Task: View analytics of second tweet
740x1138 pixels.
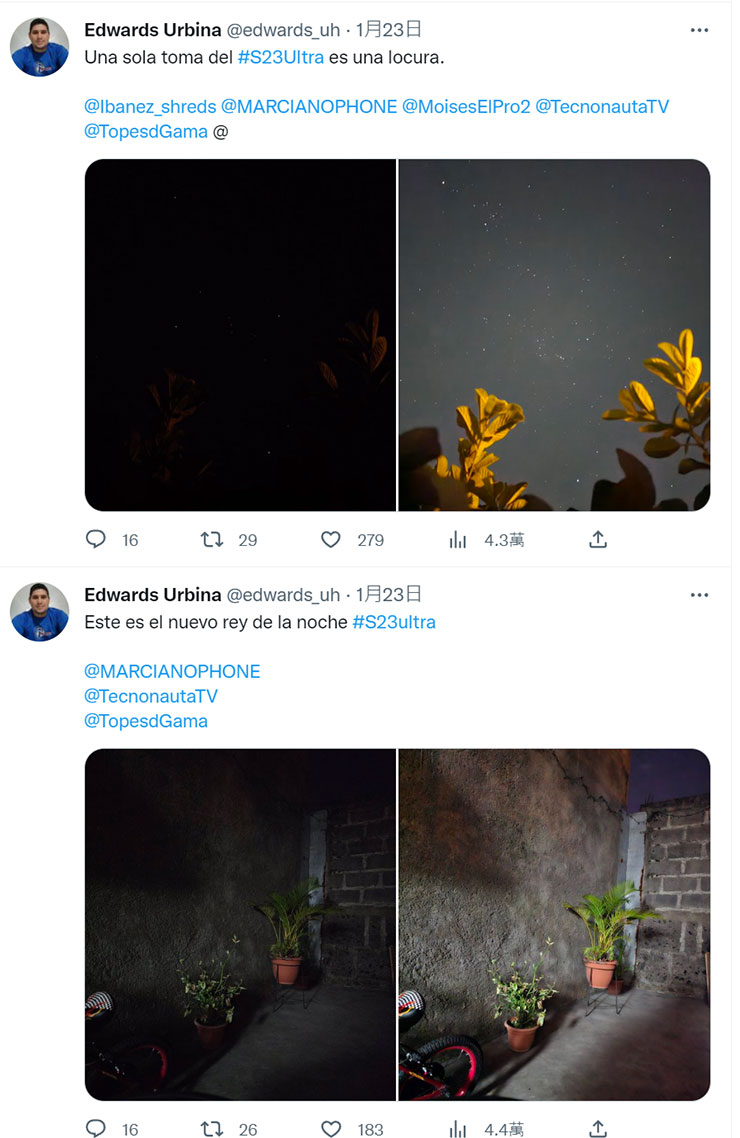Action: (458, 1129)
